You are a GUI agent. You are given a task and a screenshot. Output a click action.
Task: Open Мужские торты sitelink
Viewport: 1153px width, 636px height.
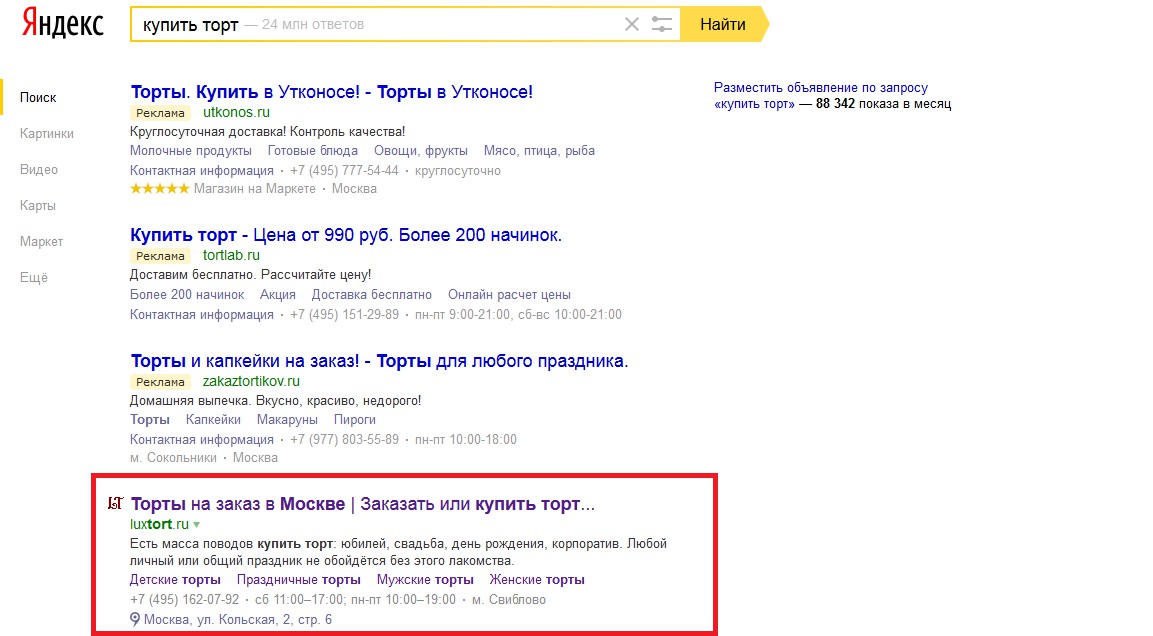(x=425, y=580)
